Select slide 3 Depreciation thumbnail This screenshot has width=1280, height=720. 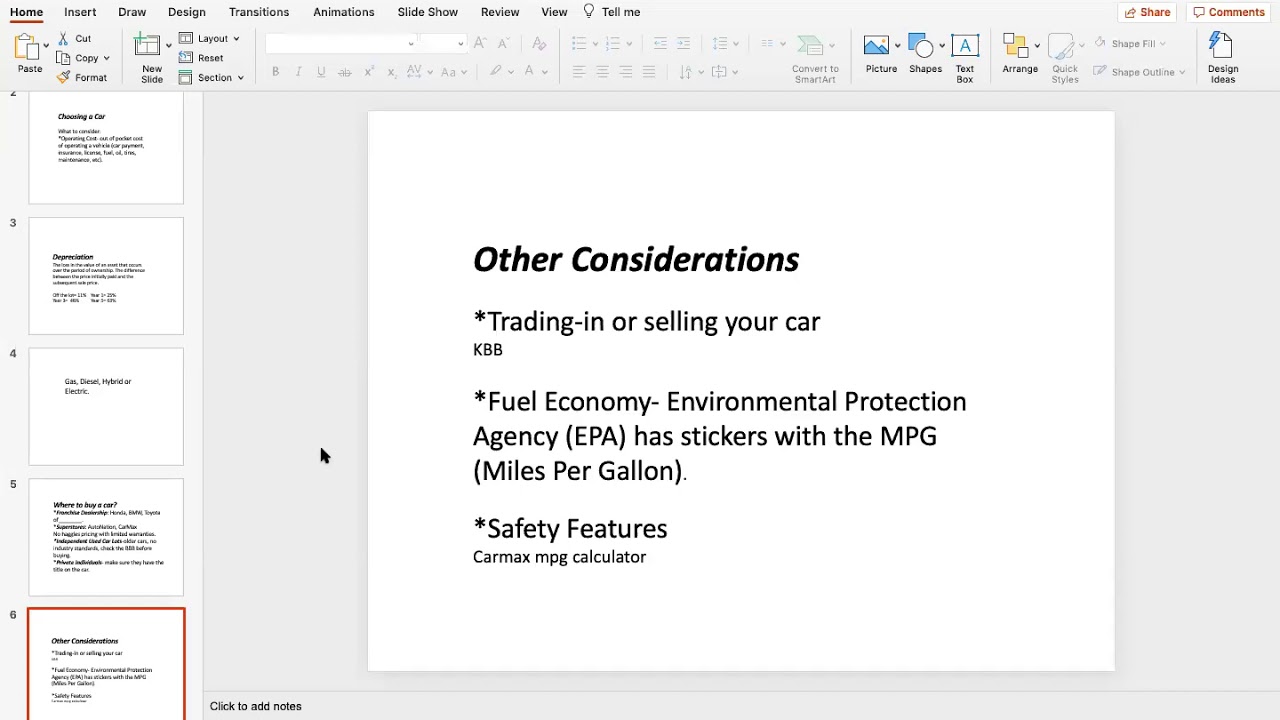click(x=106, y=276)
